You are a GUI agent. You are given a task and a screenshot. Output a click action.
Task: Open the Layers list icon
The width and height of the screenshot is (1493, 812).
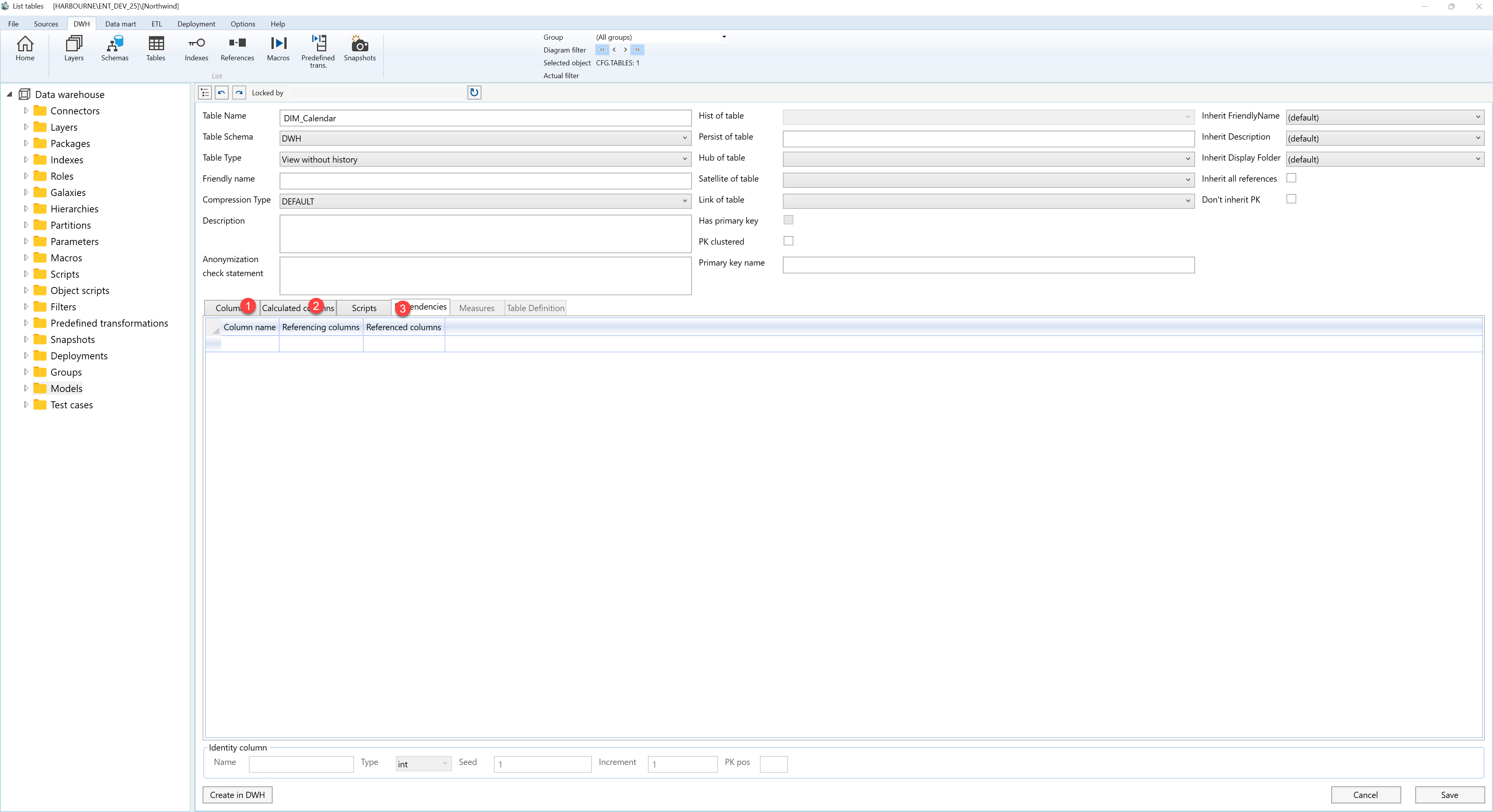click(74, 48)
